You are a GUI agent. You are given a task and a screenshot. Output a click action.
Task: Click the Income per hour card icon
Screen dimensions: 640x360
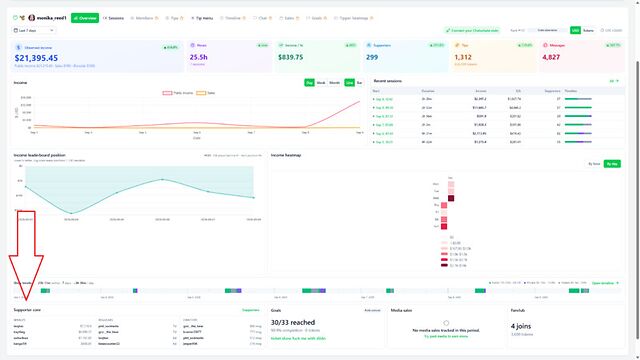tap(281, 45)
